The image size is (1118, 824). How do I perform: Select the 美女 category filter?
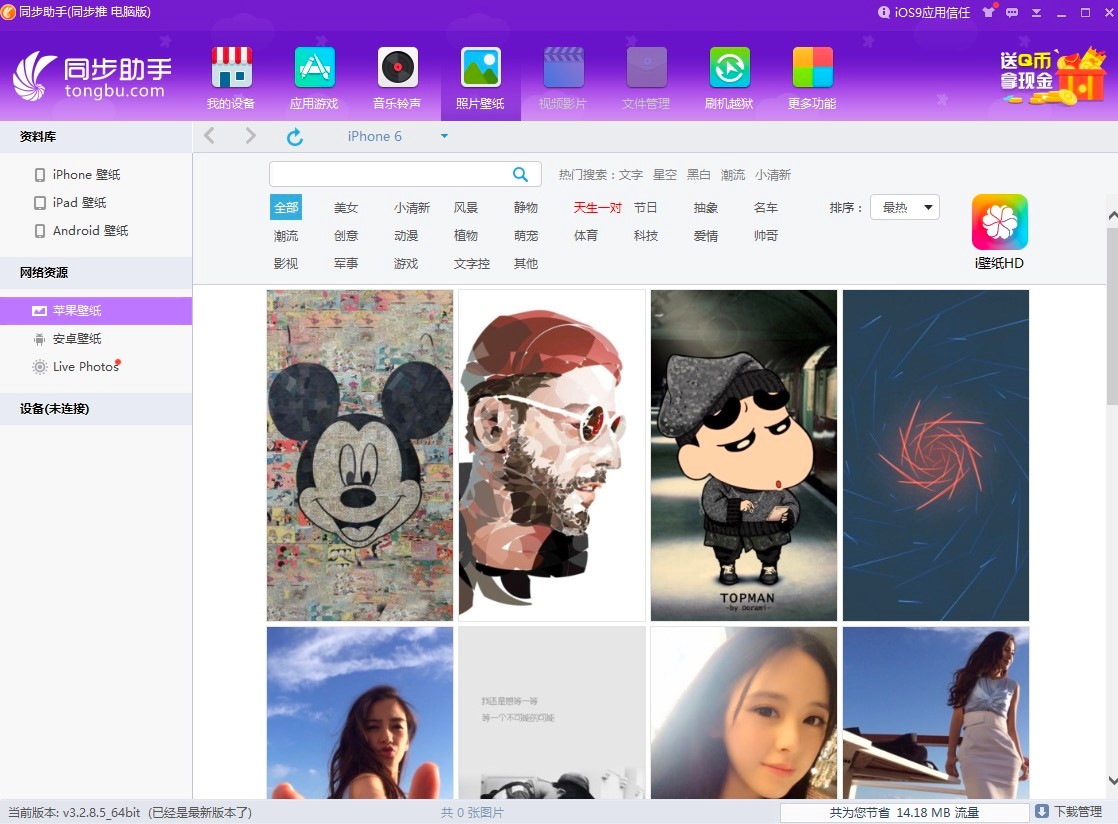[x=346, y=208]
